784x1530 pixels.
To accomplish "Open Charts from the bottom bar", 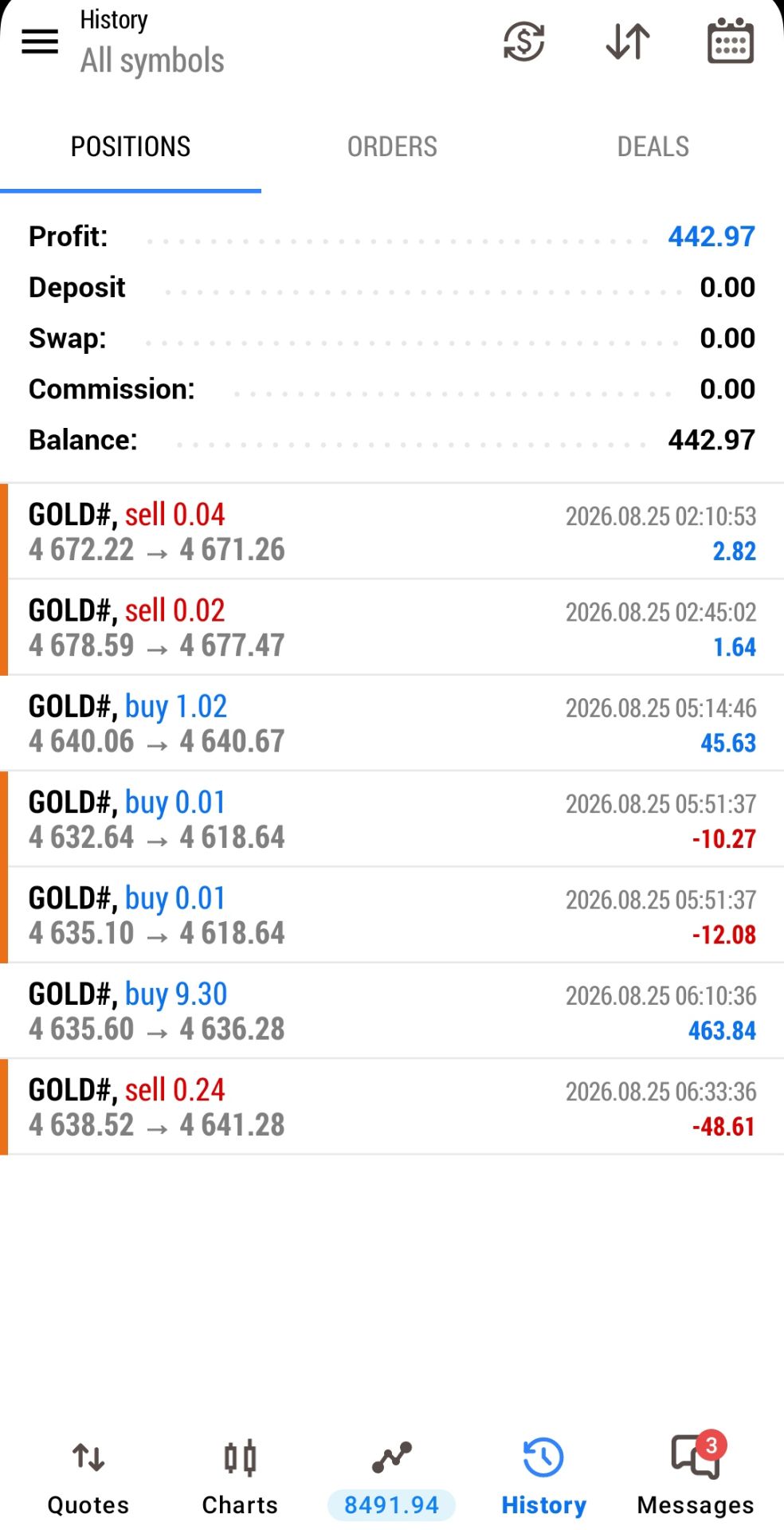I will tap(240, 1478).
